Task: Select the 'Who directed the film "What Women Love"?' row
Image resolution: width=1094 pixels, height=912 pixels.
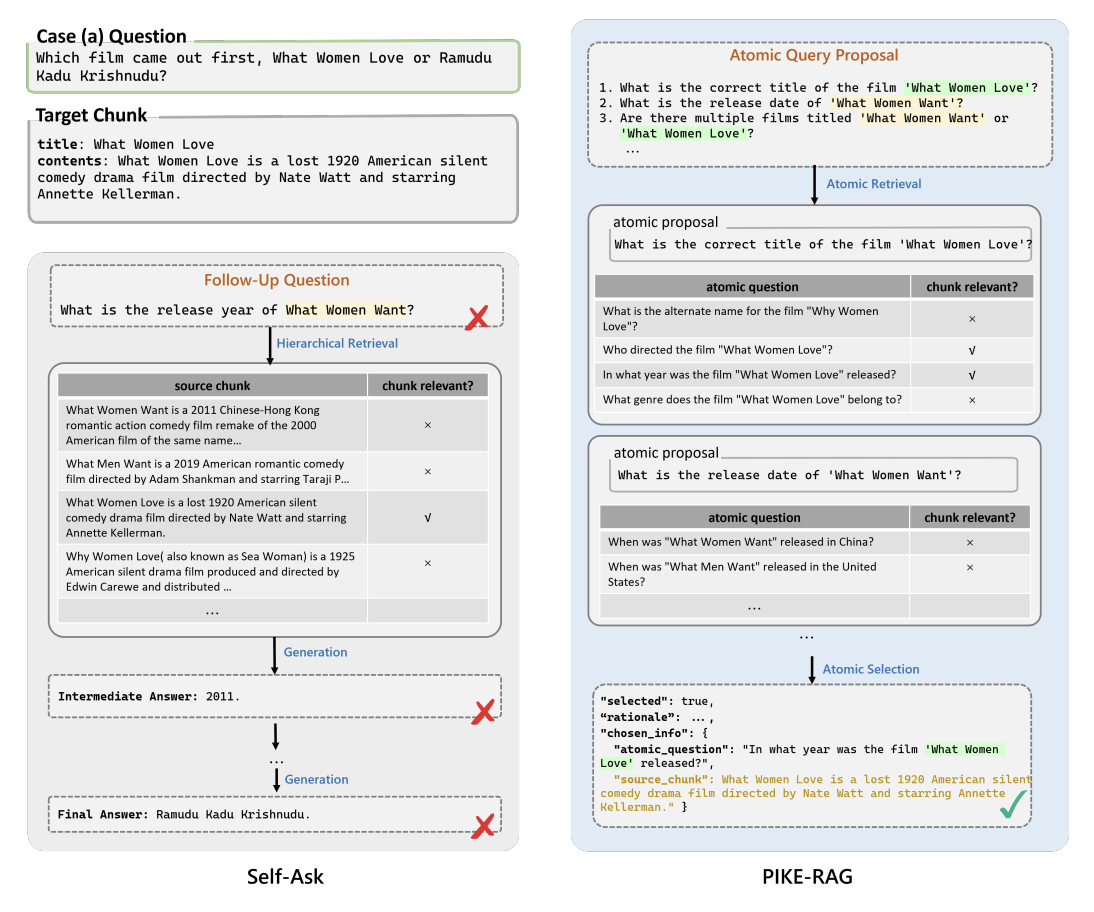Action: click(x=814, y=350)
